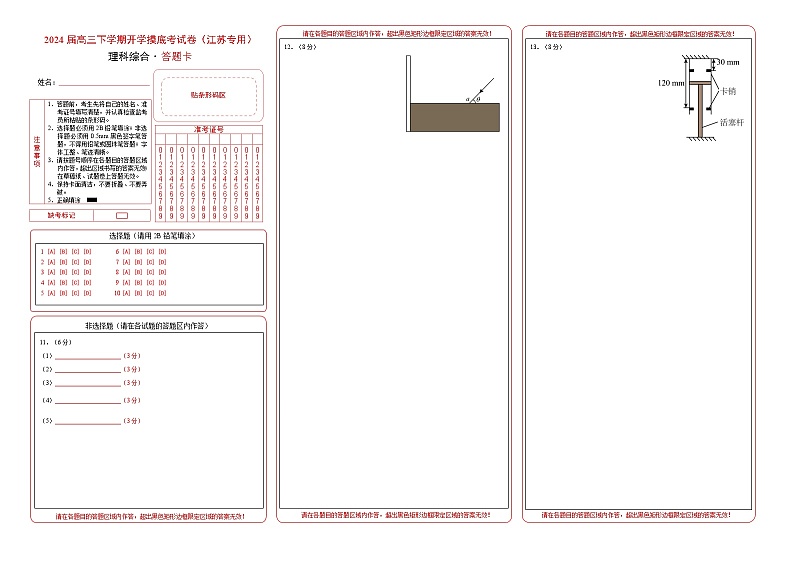Click red warning text below question 11 box
This screenshot has height=562, width=794.
(x=150, y=517)
